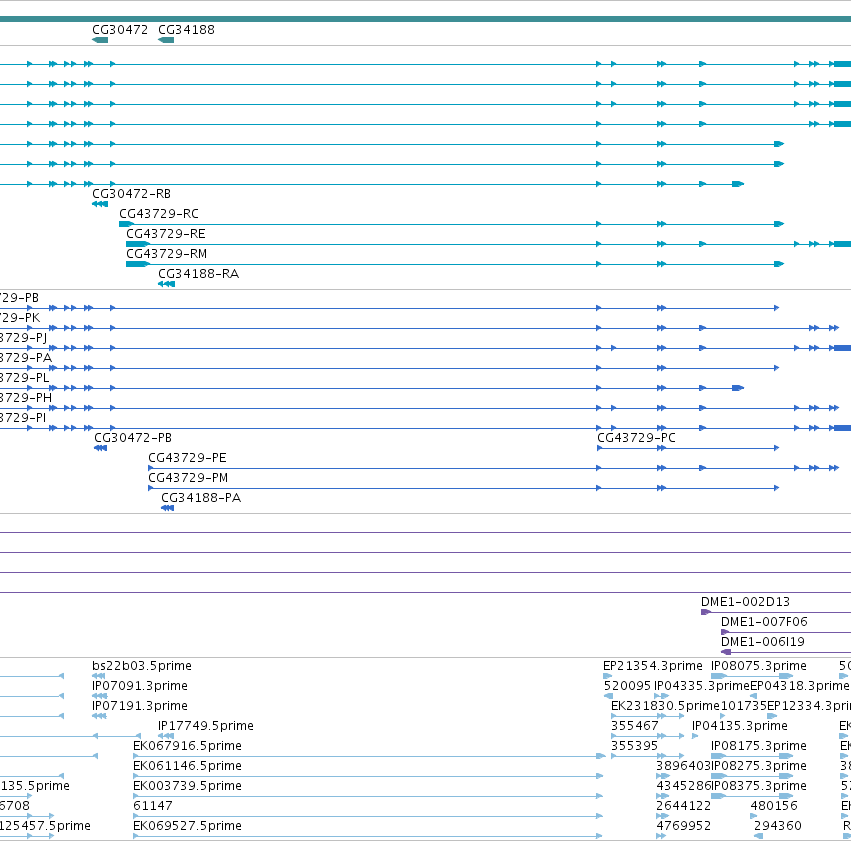Click the teal scaffold bar at top
Screen dimensions: 851x841
tap(426, 19)
